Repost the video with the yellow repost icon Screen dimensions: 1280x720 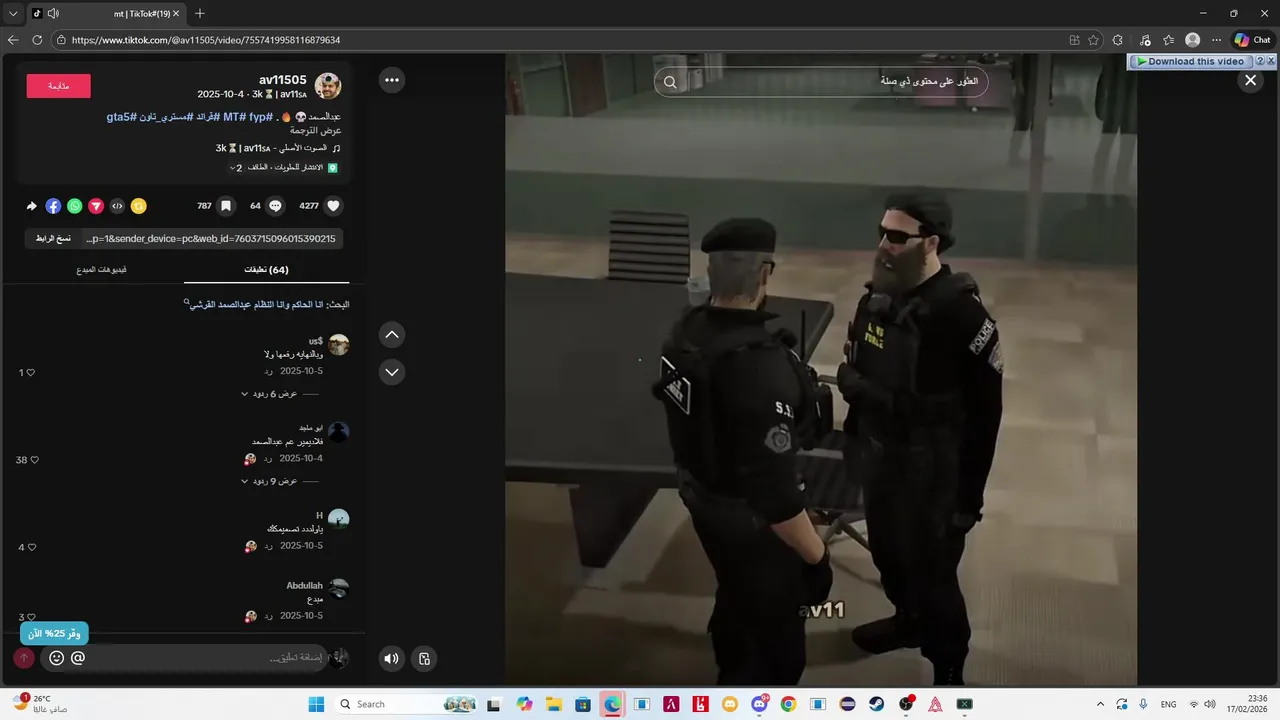[x=139, y=206]
